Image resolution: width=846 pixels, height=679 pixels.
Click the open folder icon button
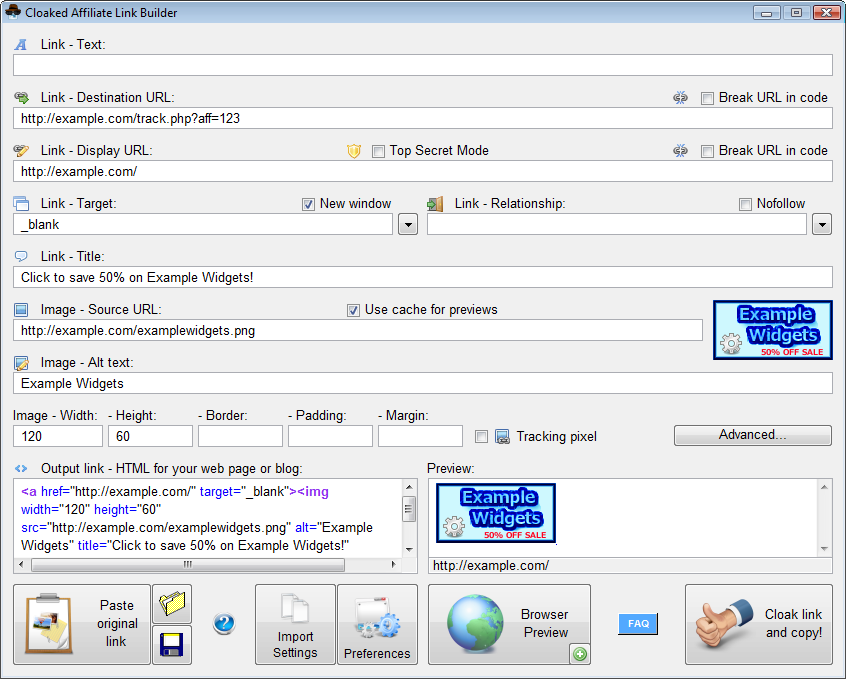click(x=172, y=604)
